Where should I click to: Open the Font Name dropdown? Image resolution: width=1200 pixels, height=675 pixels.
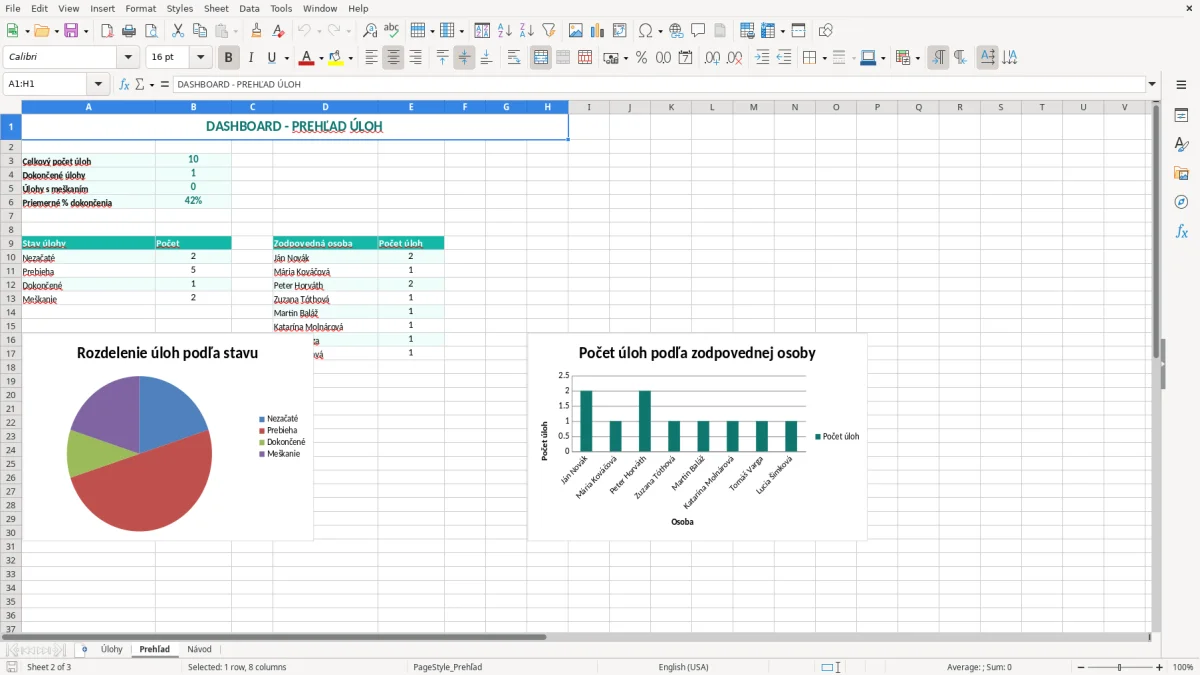pyautogui.click(x=128, y=58)
